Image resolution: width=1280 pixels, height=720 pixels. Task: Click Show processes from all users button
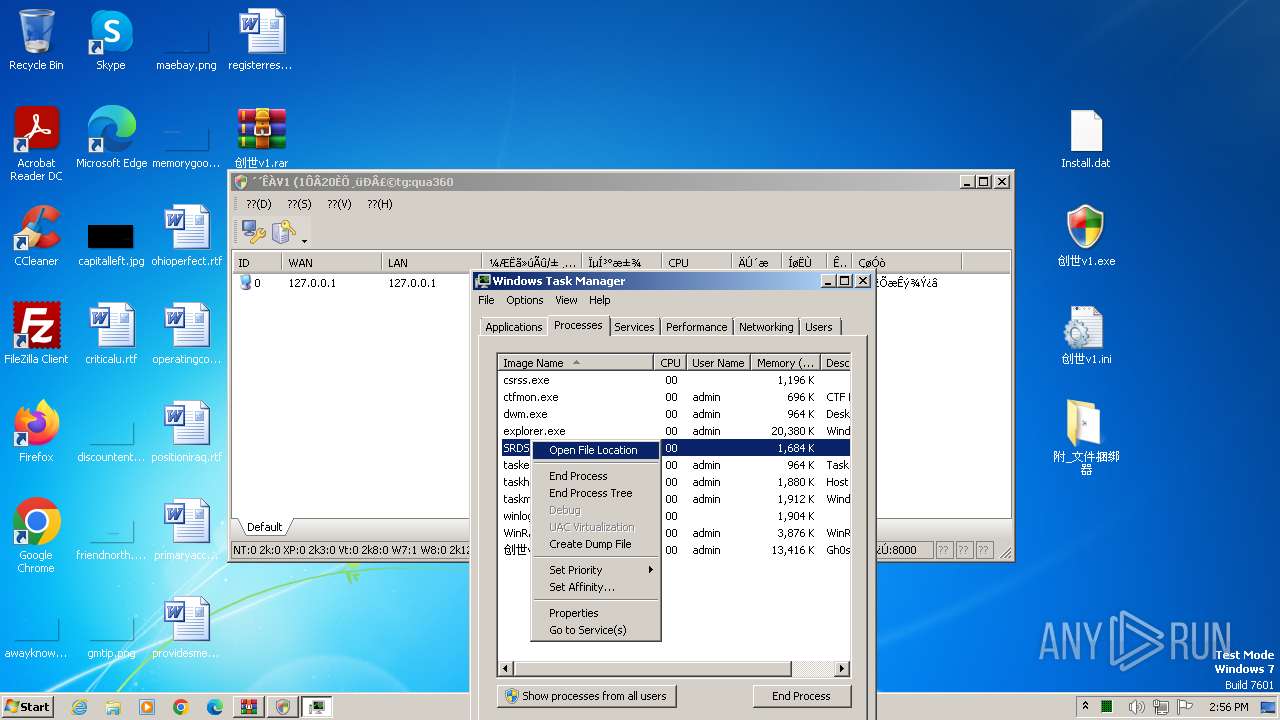[x=587, y=696]
